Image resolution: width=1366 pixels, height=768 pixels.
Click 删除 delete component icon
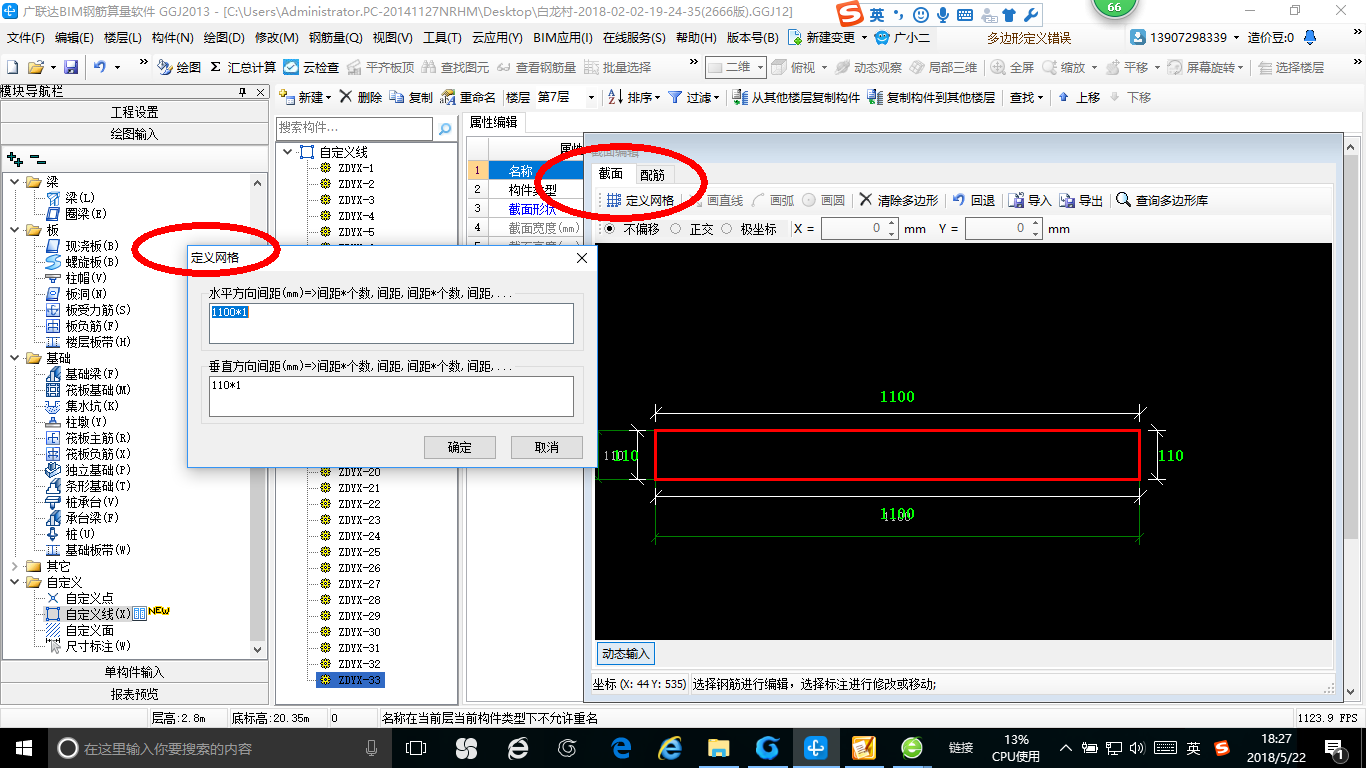[361, 97]
